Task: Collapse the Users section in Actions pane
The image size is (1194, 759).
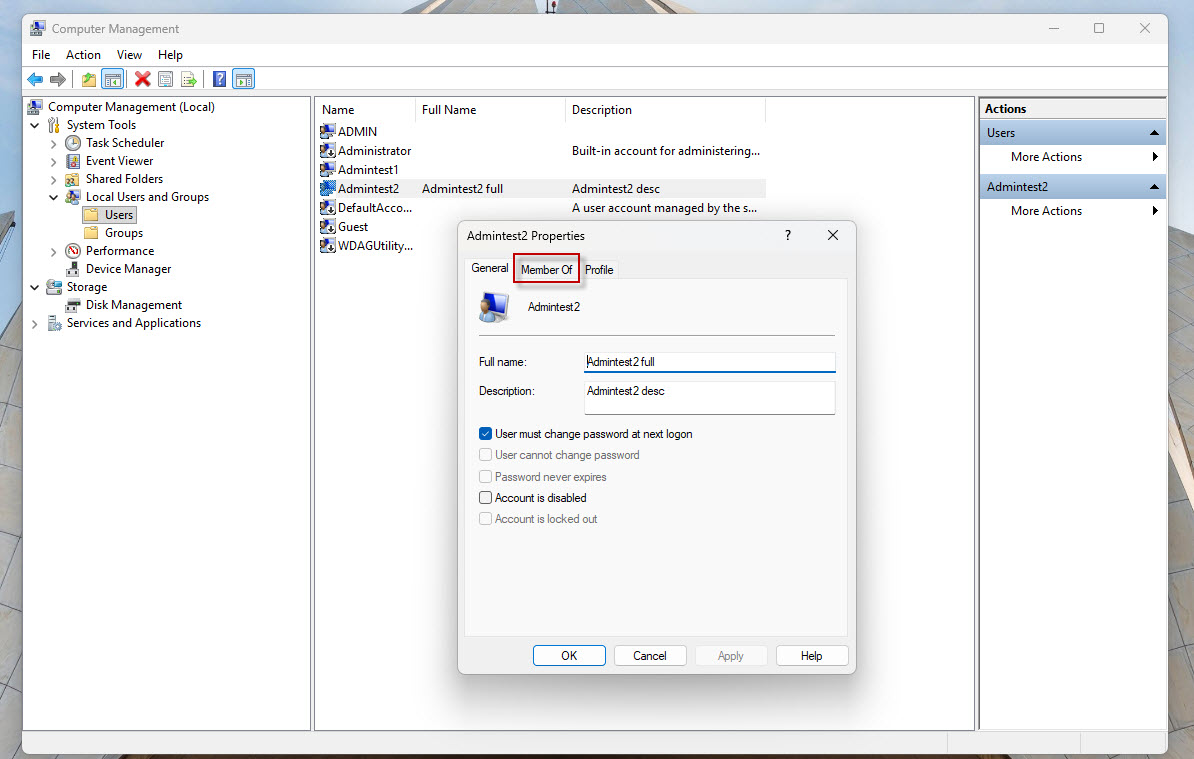Action: (x=1154, y=132)
